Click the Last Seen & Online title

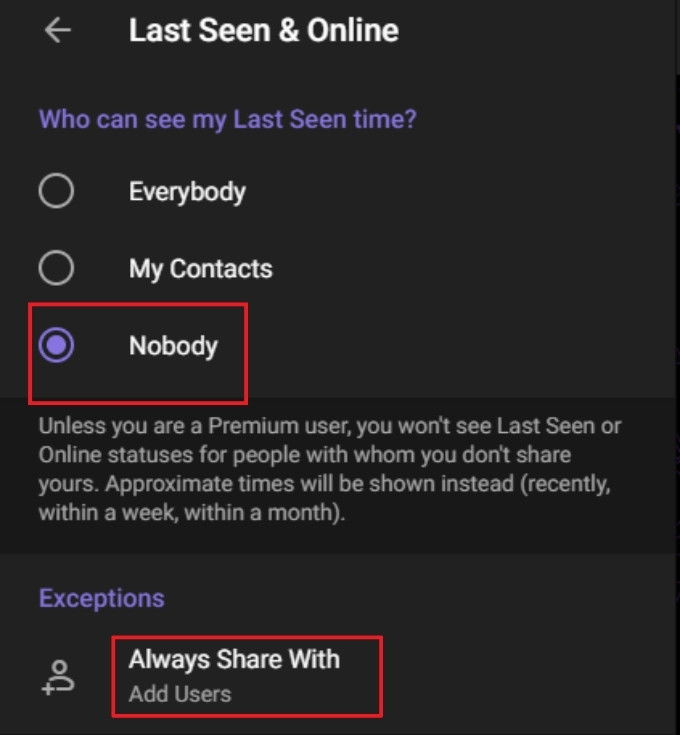[263, 30]
